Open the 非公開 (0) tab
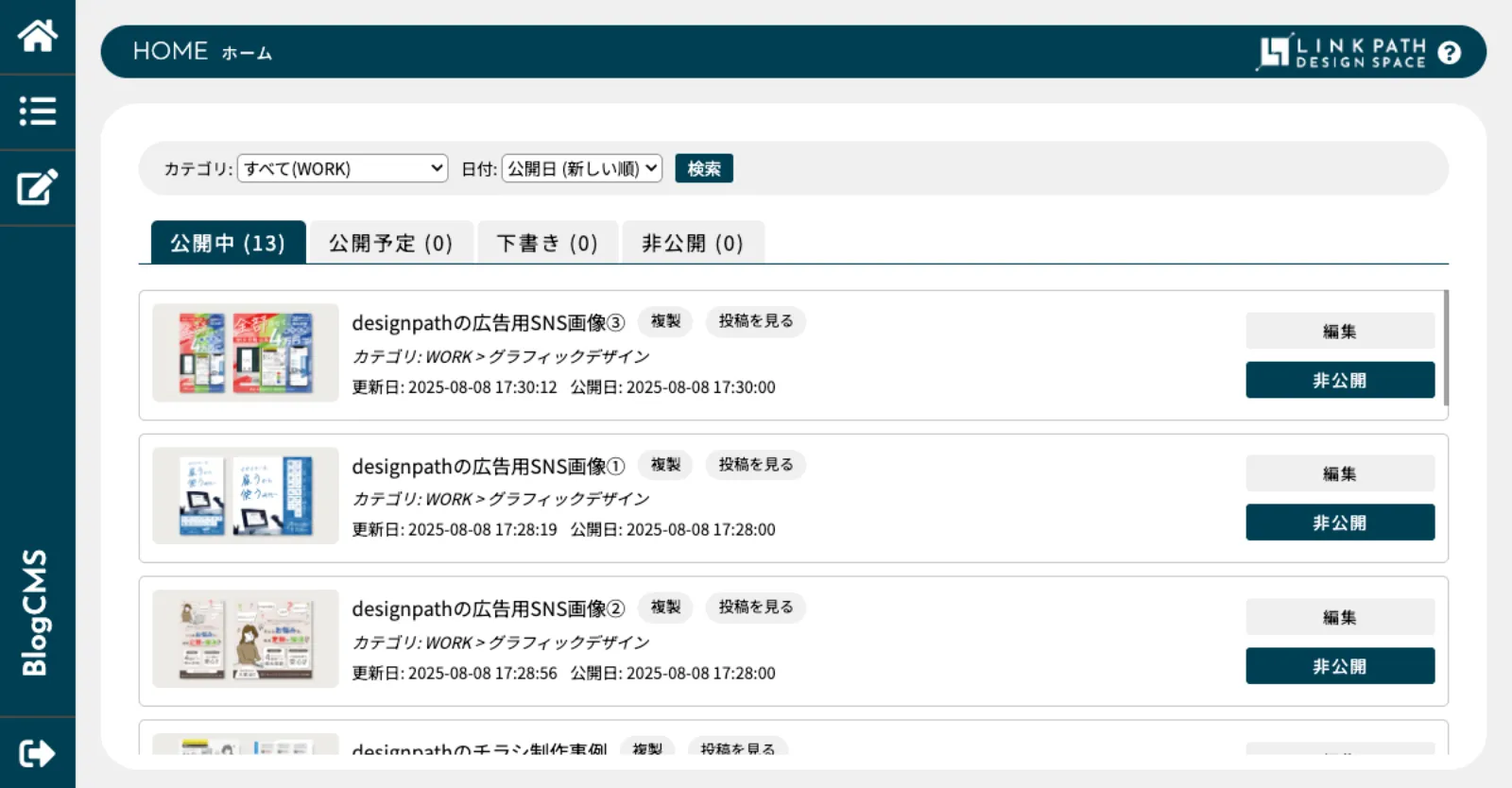This screenshot has width=1512, height=788. (692, 243)
